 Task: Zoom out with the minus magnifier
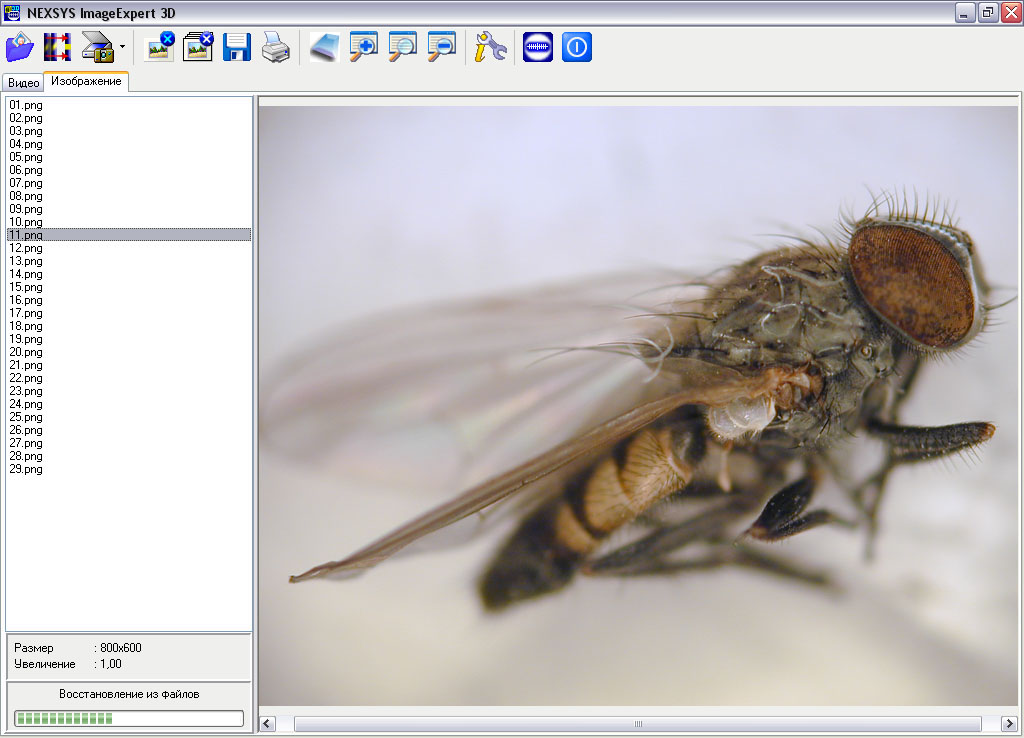click(x=441, y=47)
